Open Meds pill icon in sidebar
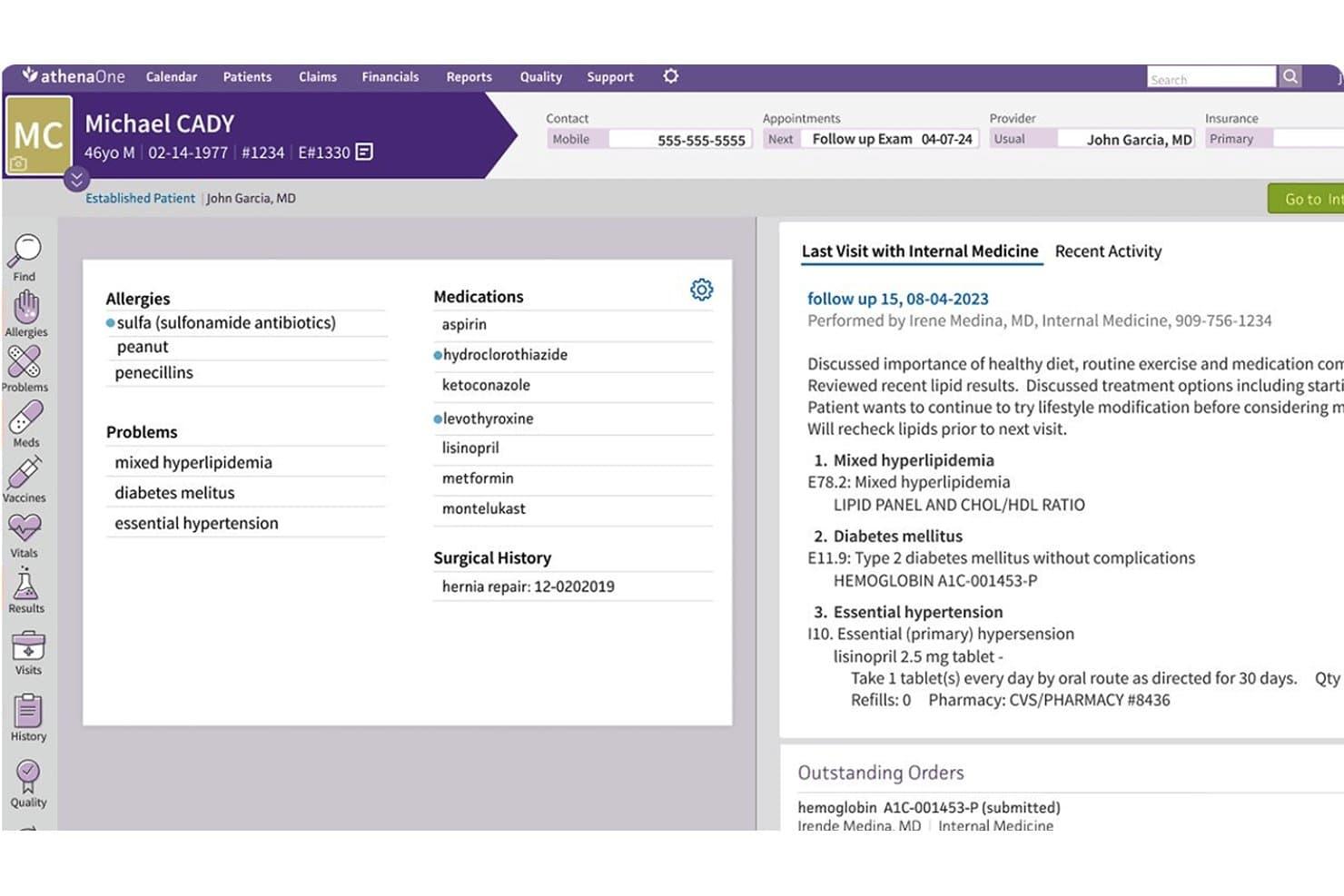The height and width of the screenshot is (896, 1344). pyautogui.click(x=25, y=418)
